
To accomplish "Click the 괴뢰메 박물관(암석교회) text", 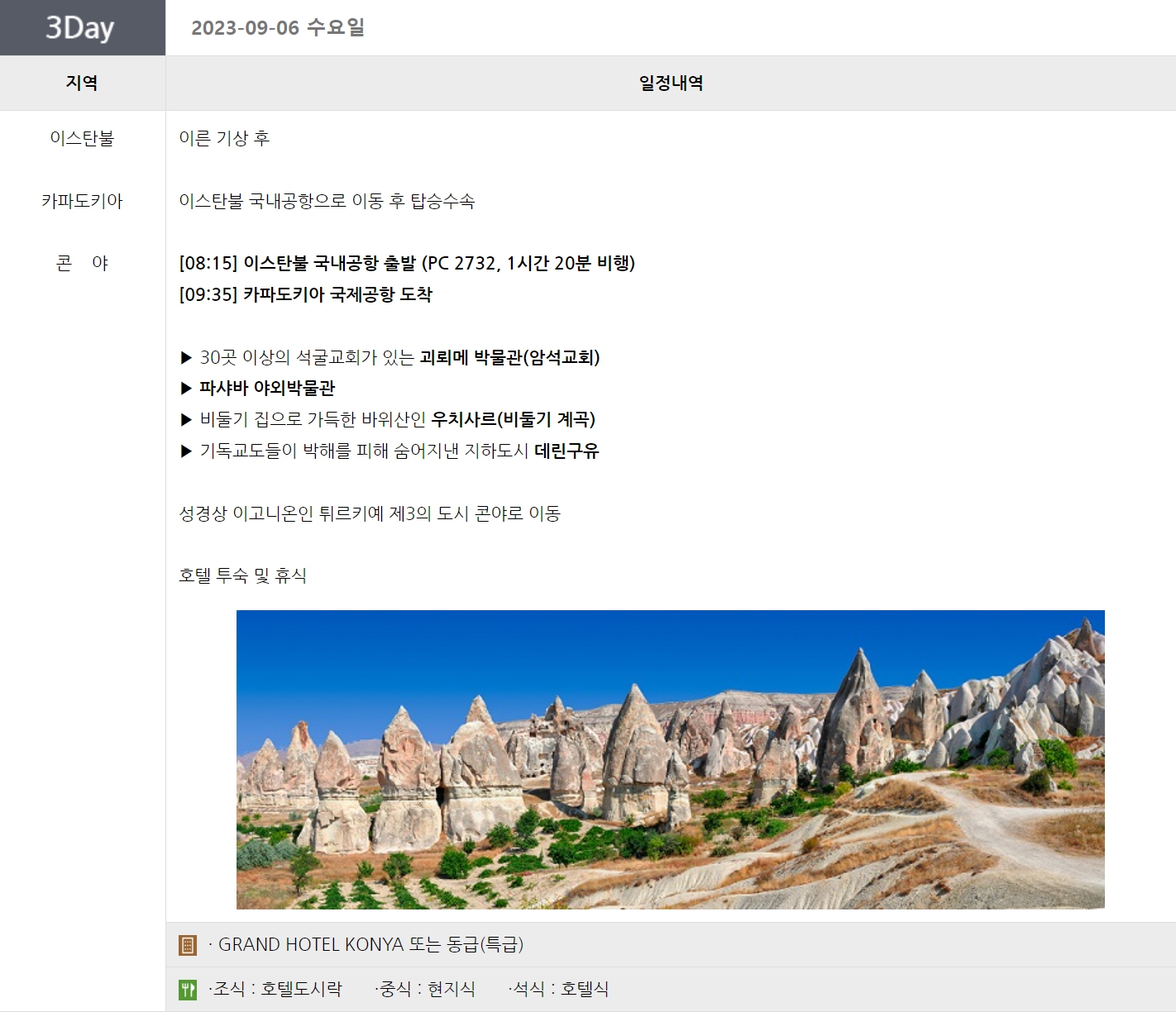I will pos(509,357).
